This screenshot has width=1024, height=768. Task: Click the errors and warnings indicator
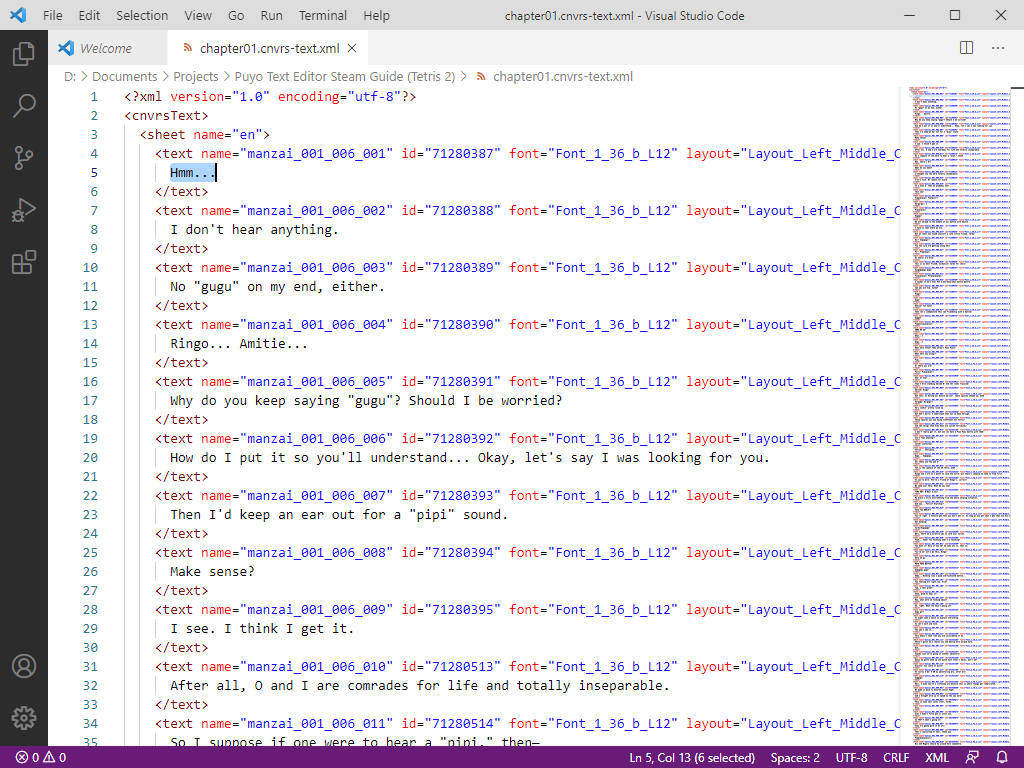tap(40, 758)
